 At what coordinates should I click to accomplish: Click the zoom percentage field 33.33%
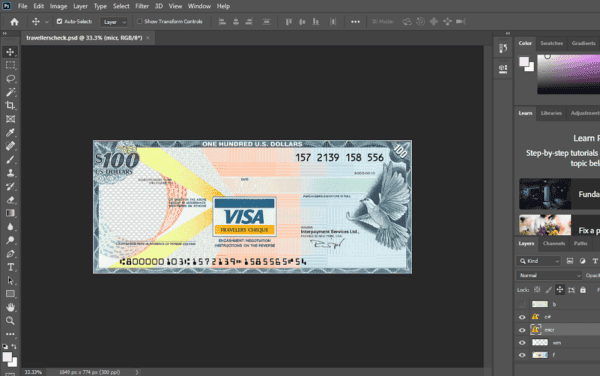click(33, 372)
